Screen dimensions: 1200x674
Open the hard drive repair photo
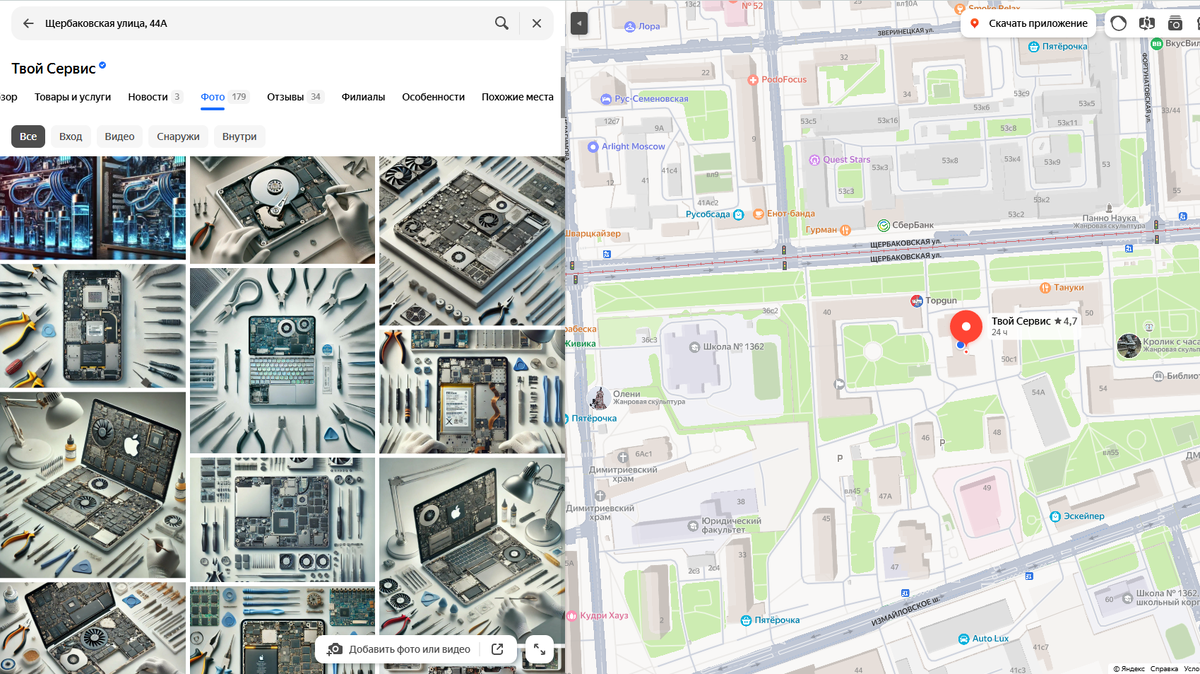tap(282, 209)
